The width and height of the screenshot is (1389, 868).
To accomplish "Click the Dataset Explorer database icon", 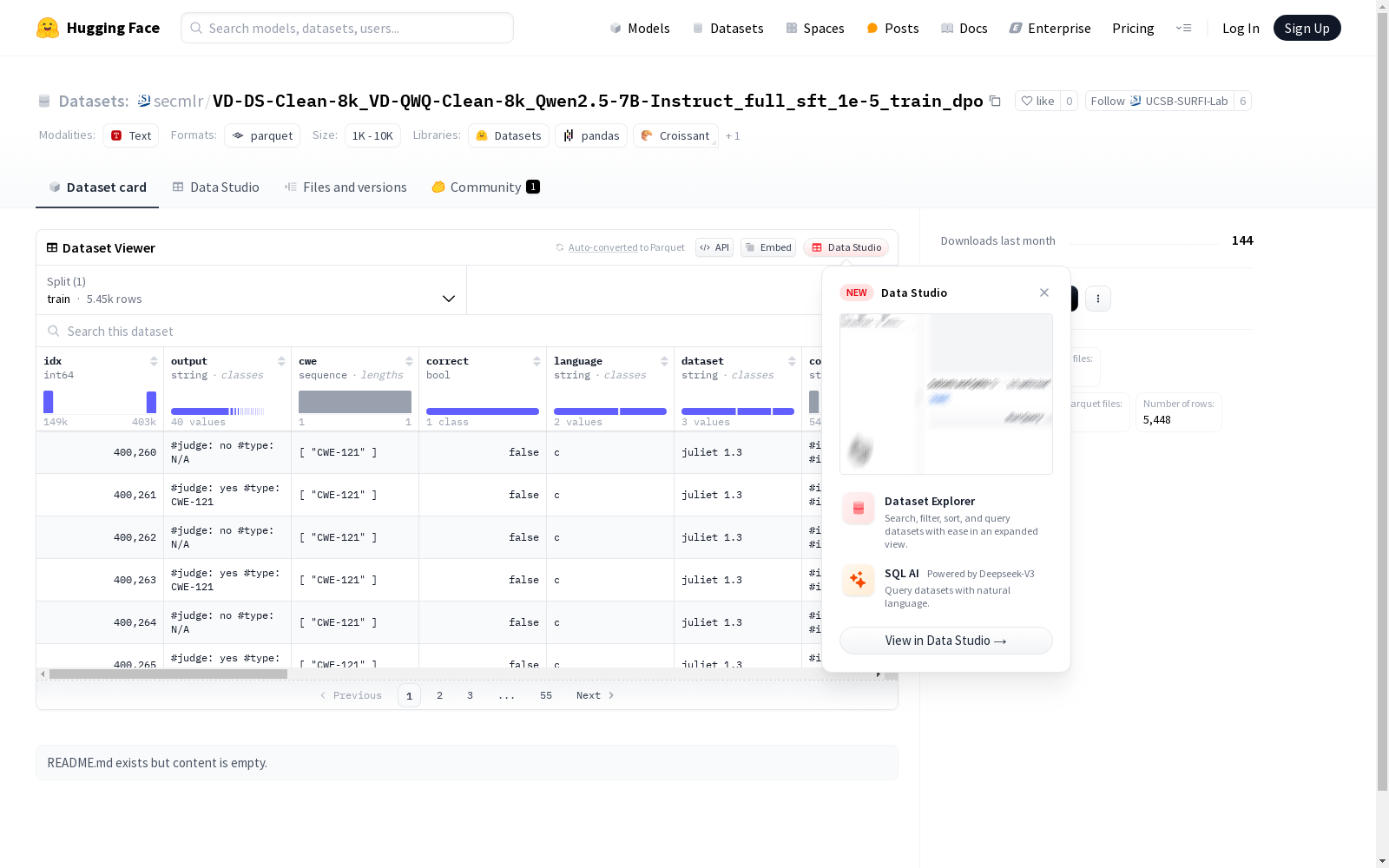I will (859, 509).
